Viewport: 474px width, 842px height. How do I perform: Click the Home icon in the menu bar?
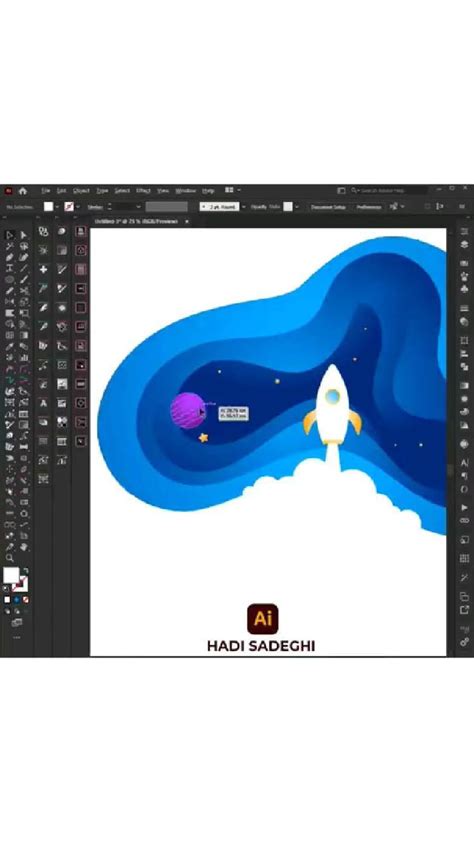(x=23, y=191)
